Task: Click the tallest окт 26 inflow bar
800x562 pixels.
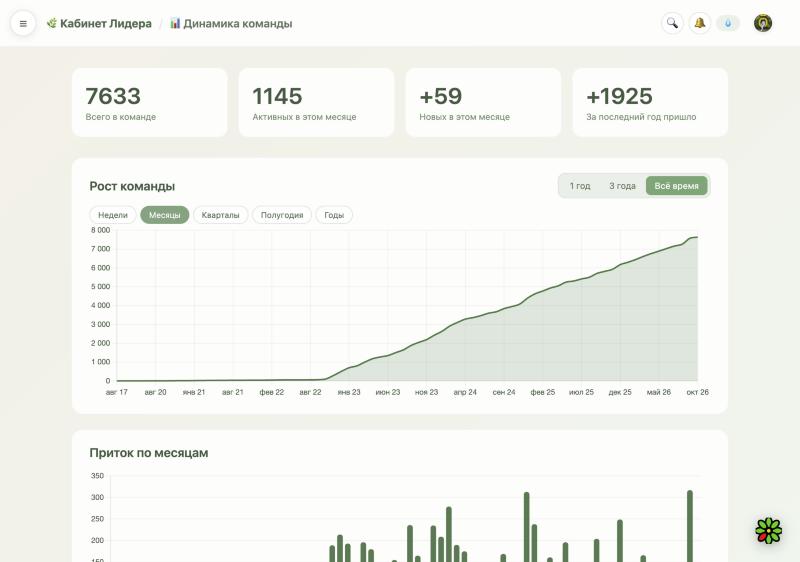Action: [x=690, y=526]
